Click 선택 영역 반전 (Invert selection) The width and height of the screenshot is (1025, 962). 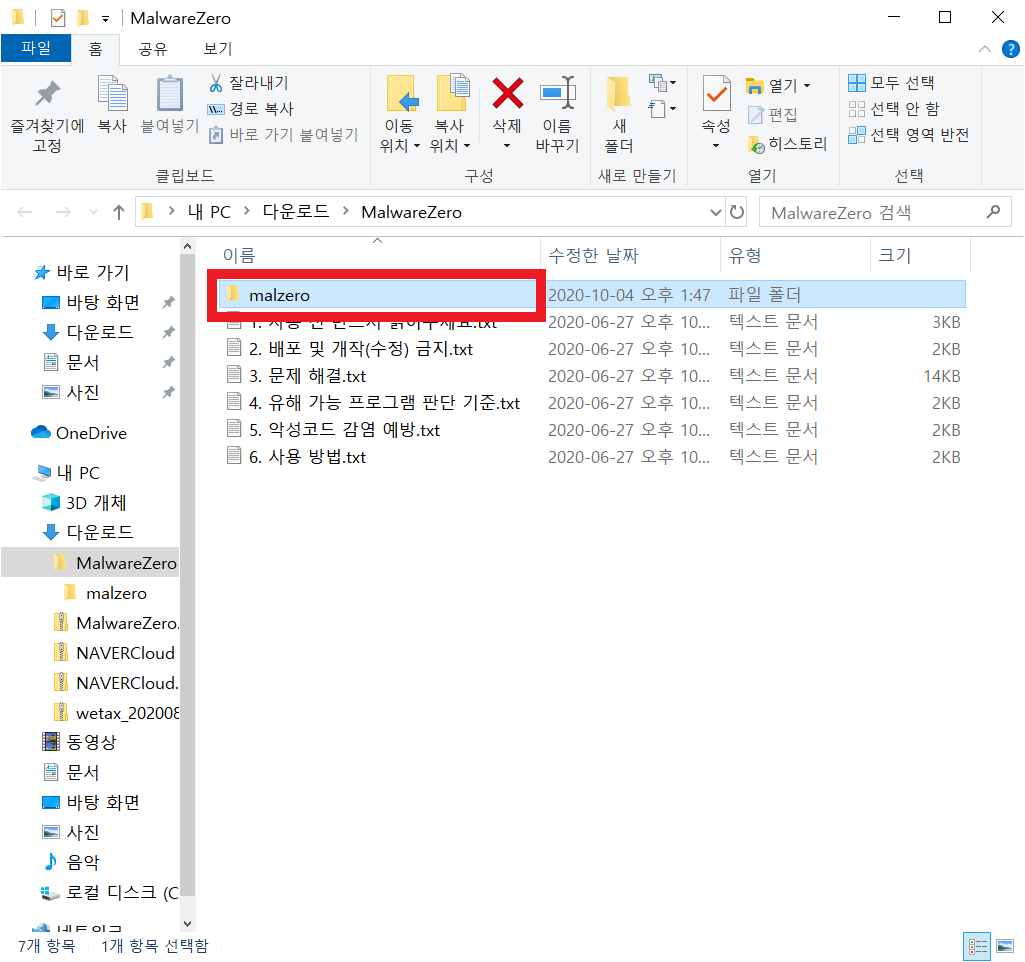tap(909, 135)
